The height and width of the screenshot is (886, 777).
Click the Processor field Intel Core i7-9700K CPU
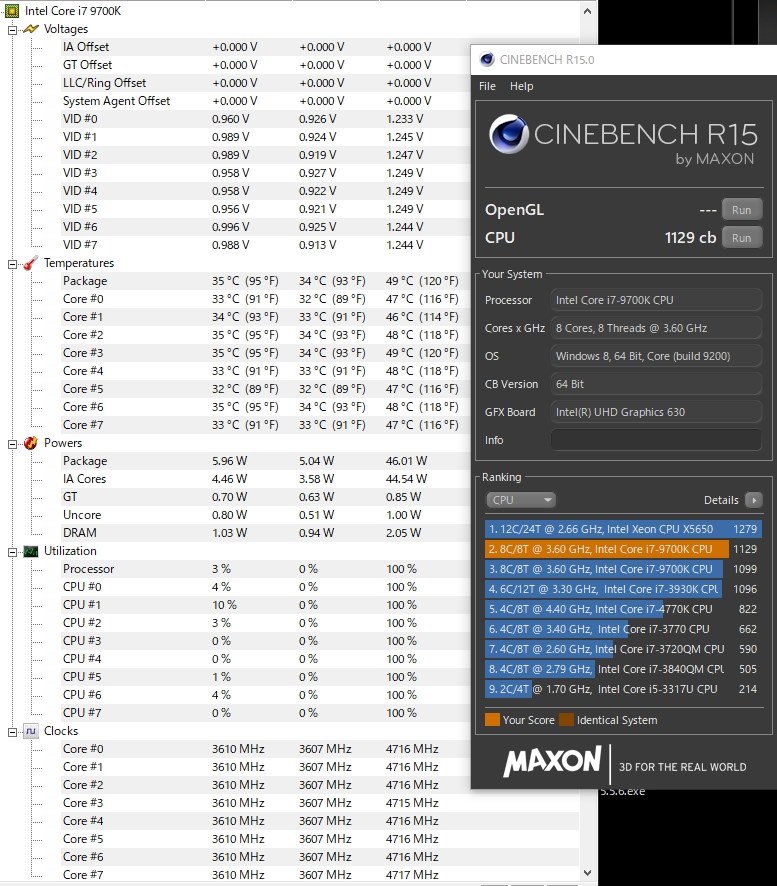[x=656, y=300]
